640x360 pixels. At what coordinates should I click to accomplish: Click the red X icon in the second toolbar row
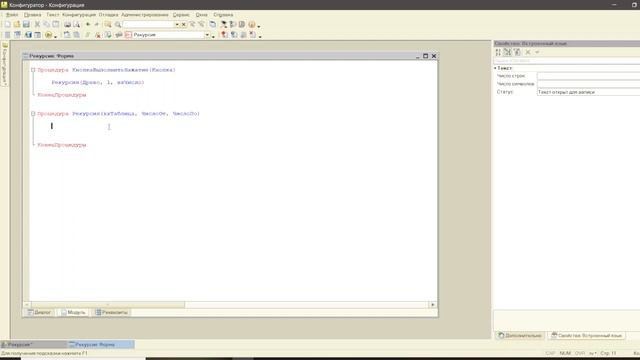point(98,35)
